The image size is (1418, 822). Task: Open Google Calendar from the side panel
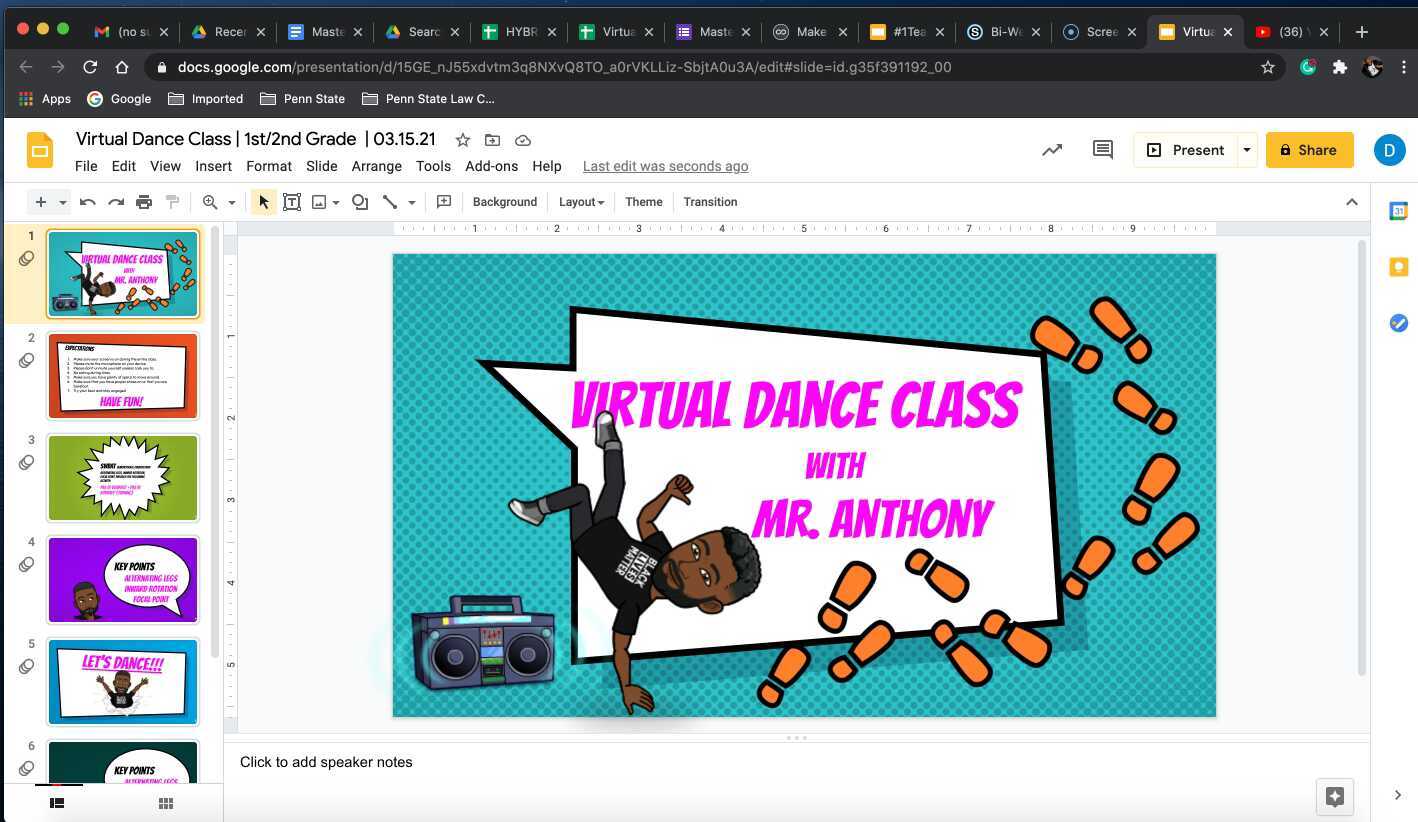1398,210
